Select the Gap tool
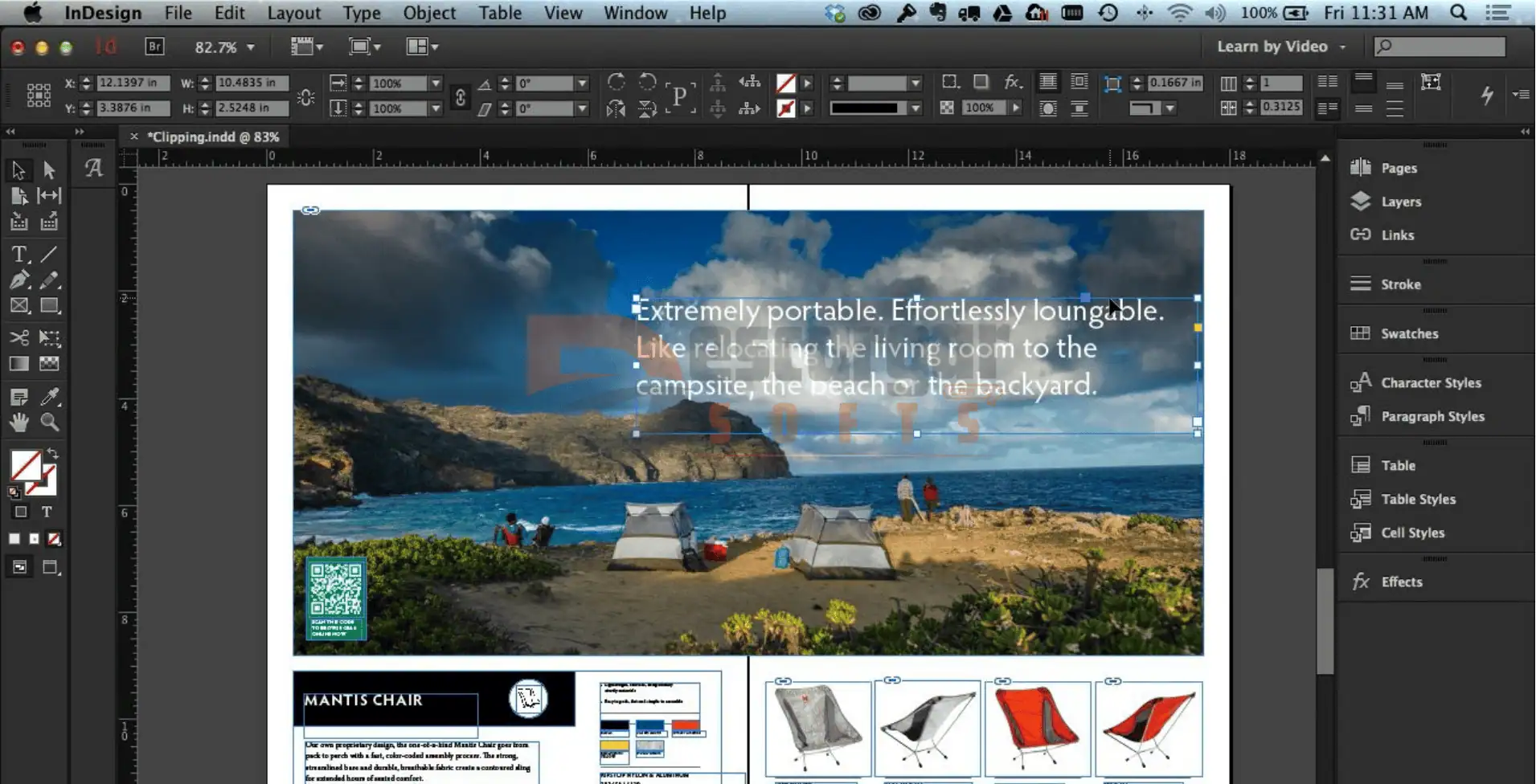The image size is (1536, 784). pyautogui.click(x=49, y=195)
